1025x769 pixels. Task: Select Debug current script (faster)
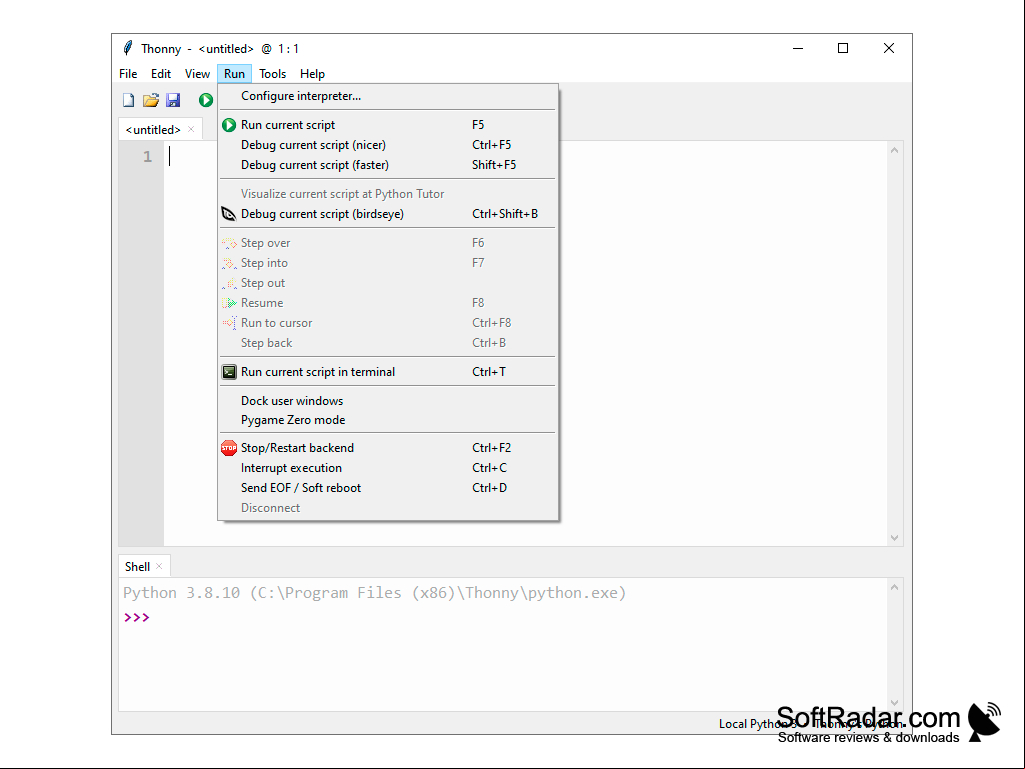pos(388,165)
